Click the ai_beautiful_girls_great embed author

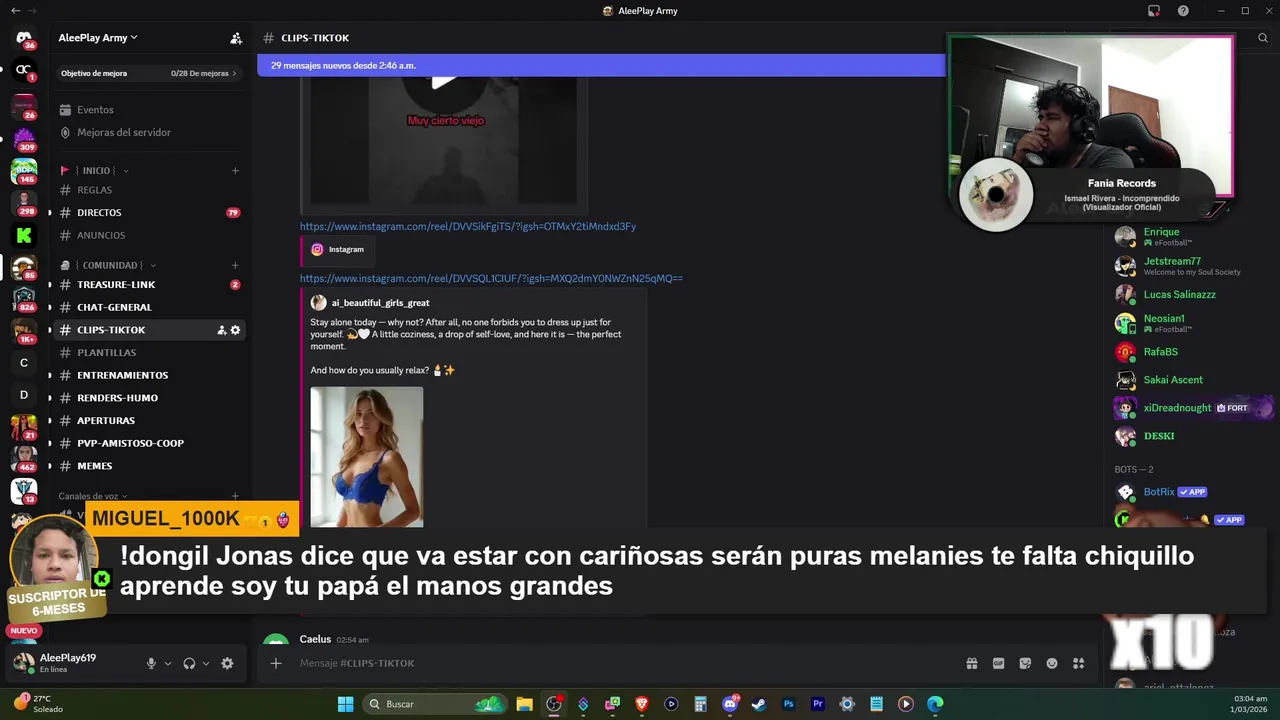tap(380, 303)
